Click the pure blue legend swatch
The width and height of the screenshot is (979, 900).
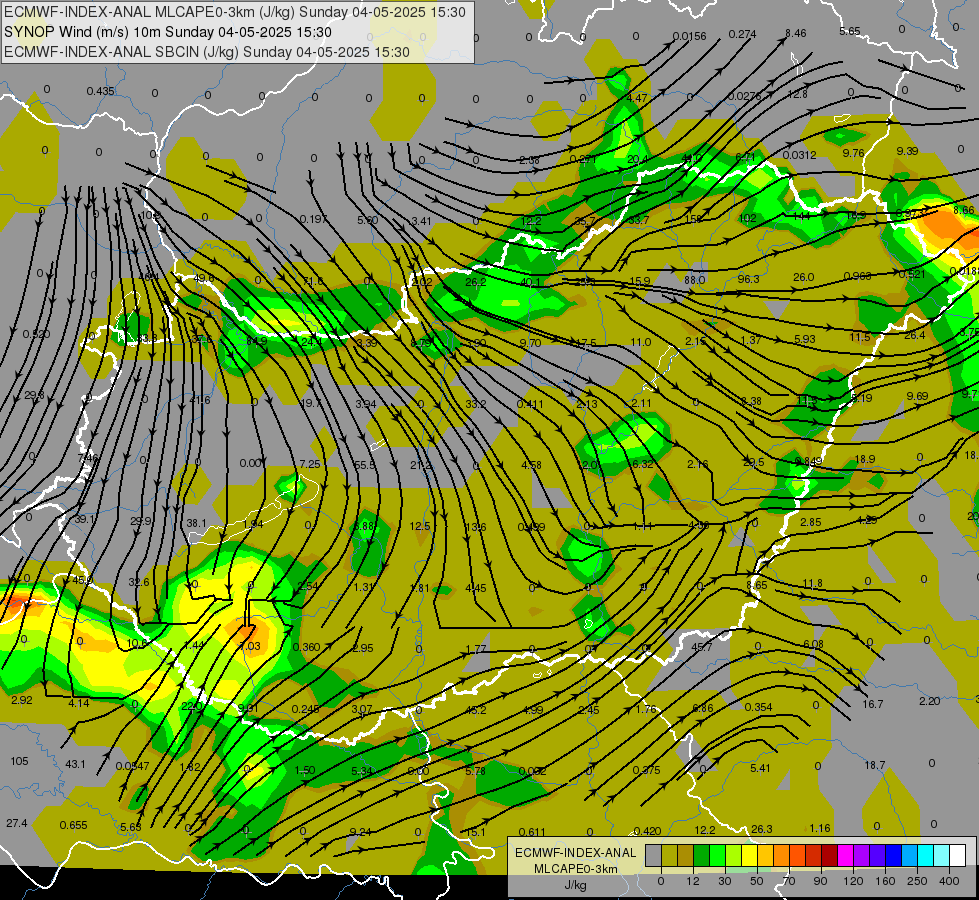coord(893,855)
